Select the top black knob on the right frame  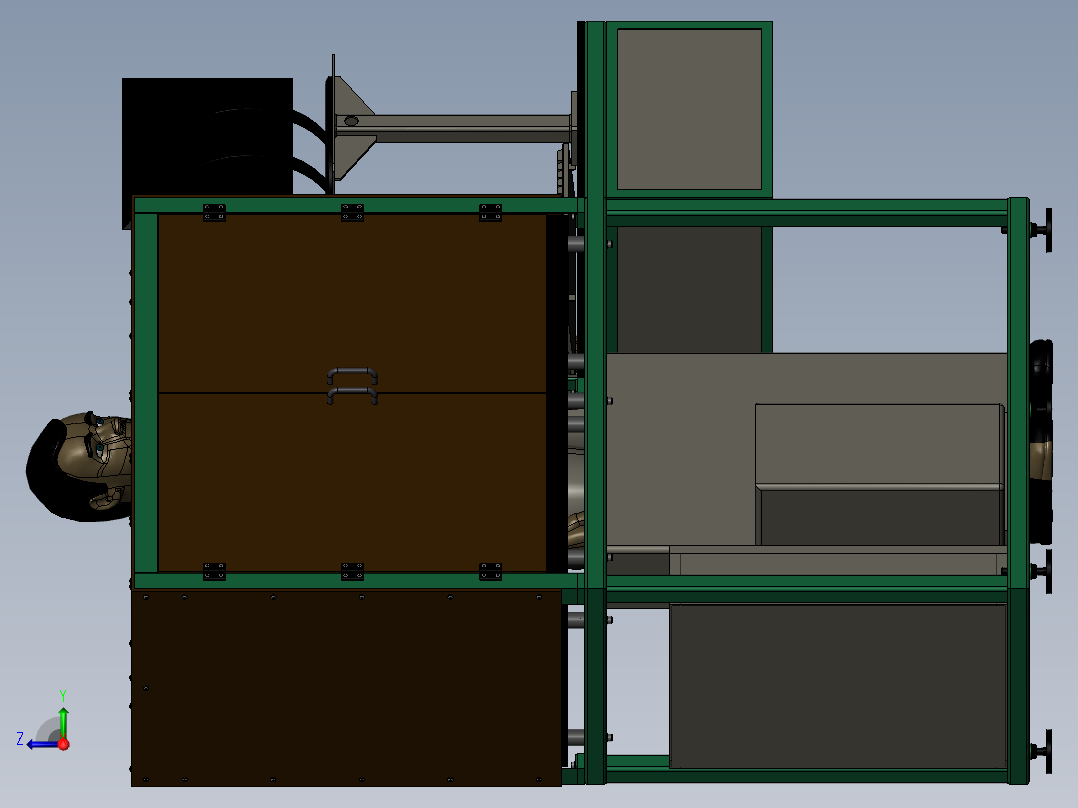click(x=1042, y=230)
